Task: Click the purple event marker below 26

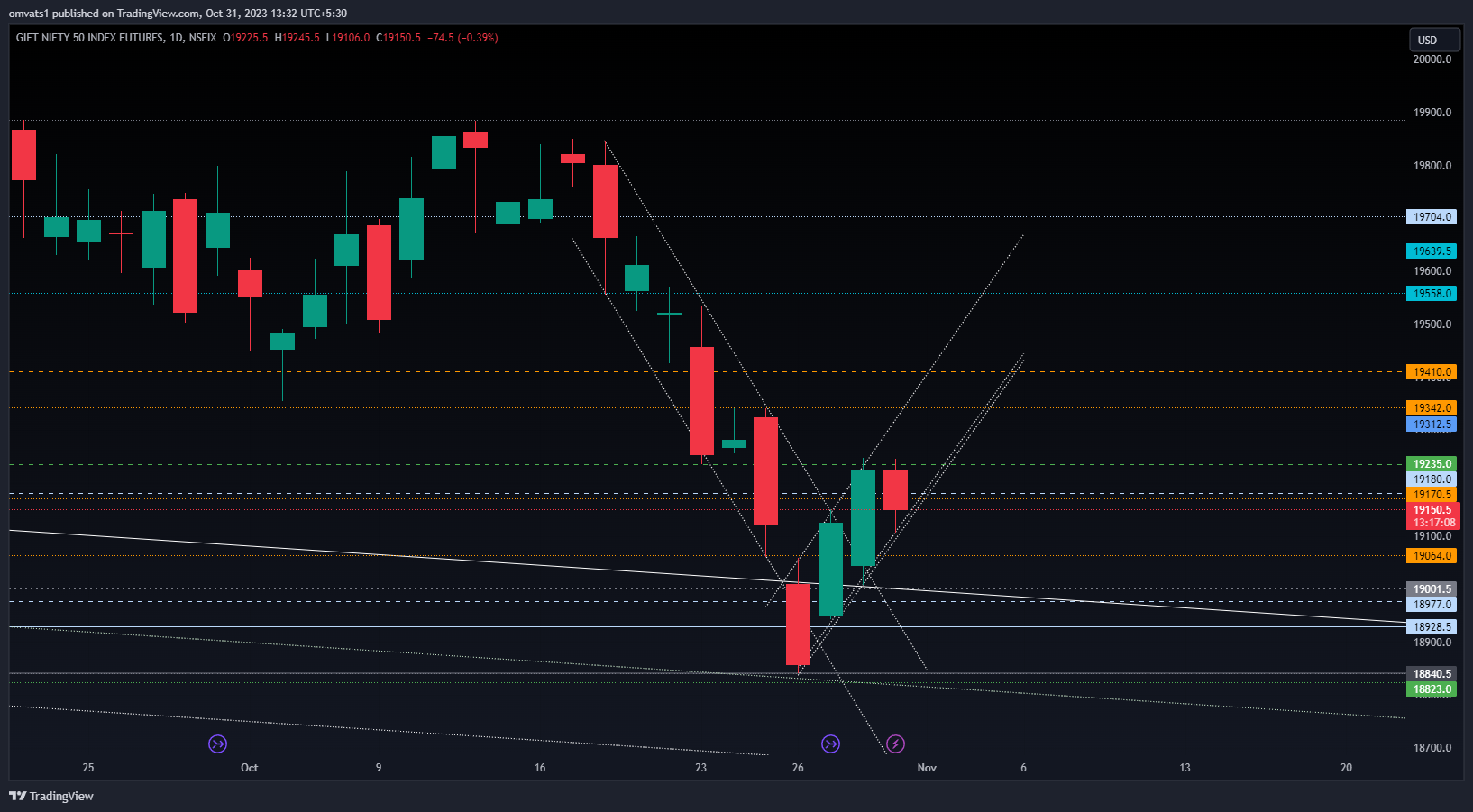Action: (830, 744)
